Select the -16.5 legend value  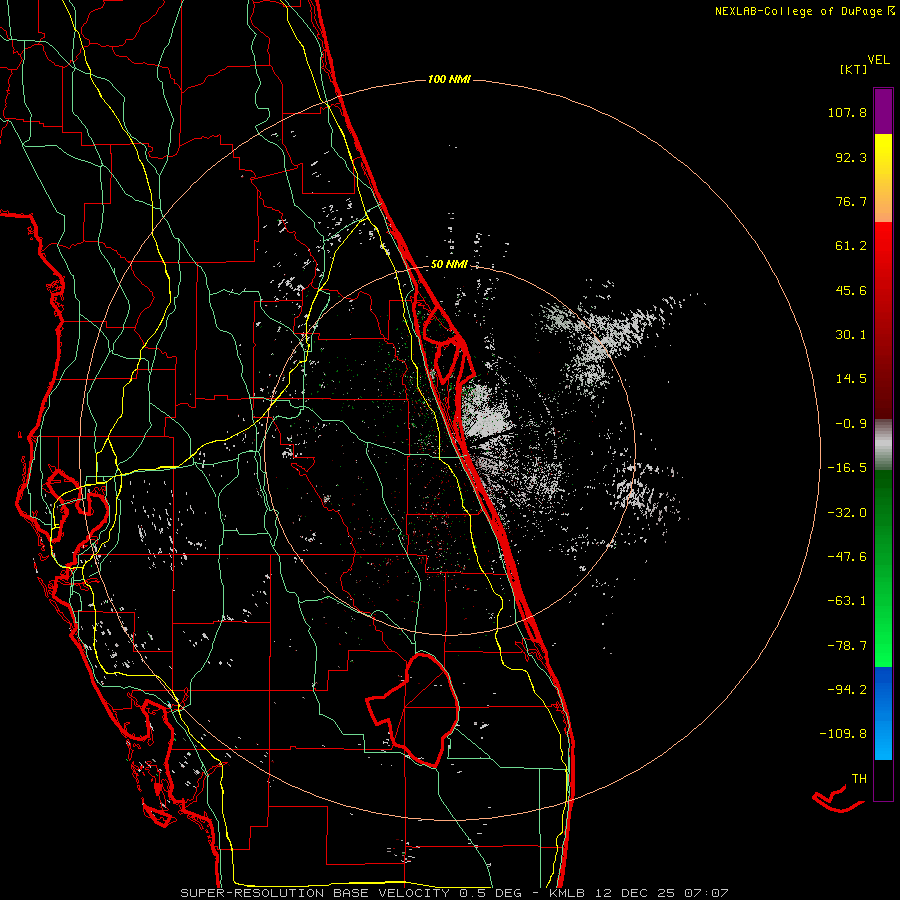click(x=847, y=468)
